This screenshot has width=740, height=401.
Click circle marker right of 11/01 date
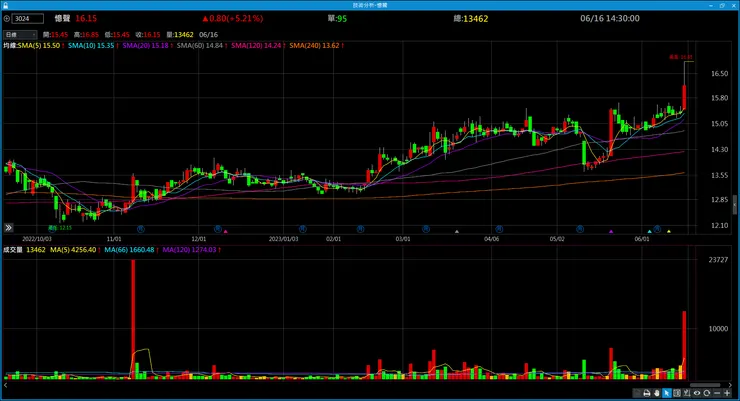pyautogui.click(x=141, y=229)
